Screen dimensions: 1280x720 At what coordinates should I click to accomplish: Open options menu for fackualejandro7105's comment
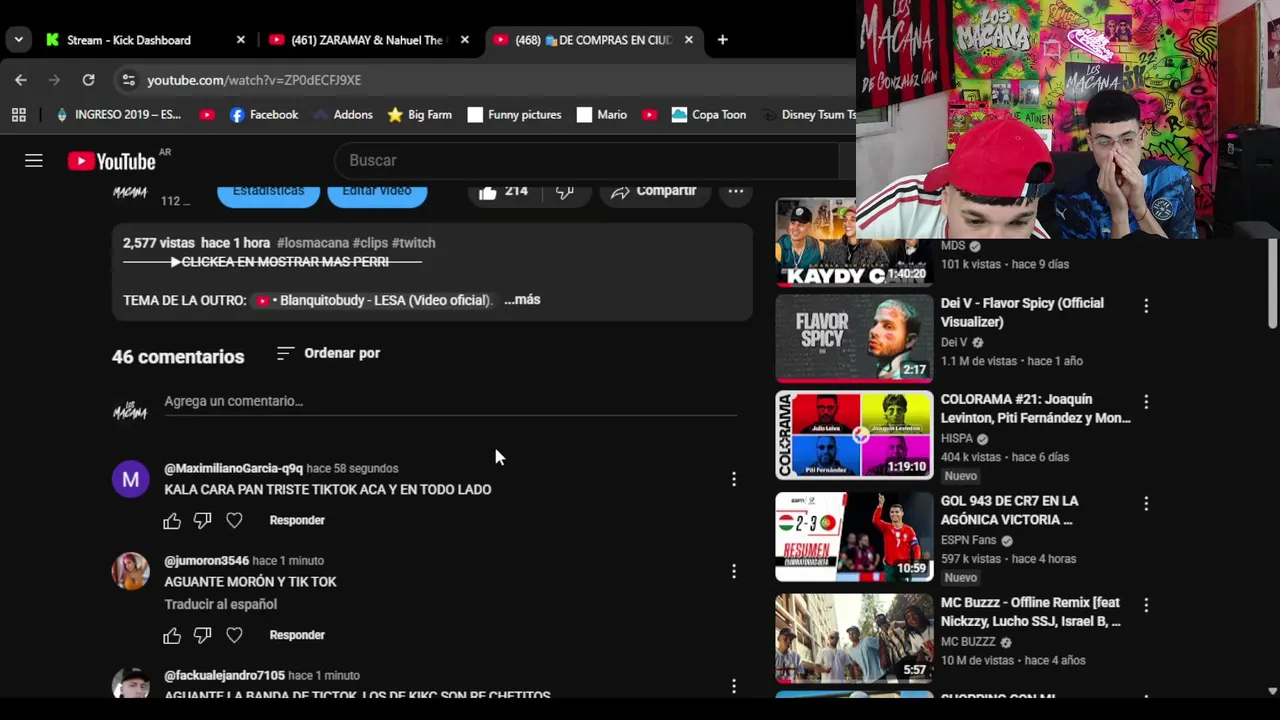(x=734, y=686)
